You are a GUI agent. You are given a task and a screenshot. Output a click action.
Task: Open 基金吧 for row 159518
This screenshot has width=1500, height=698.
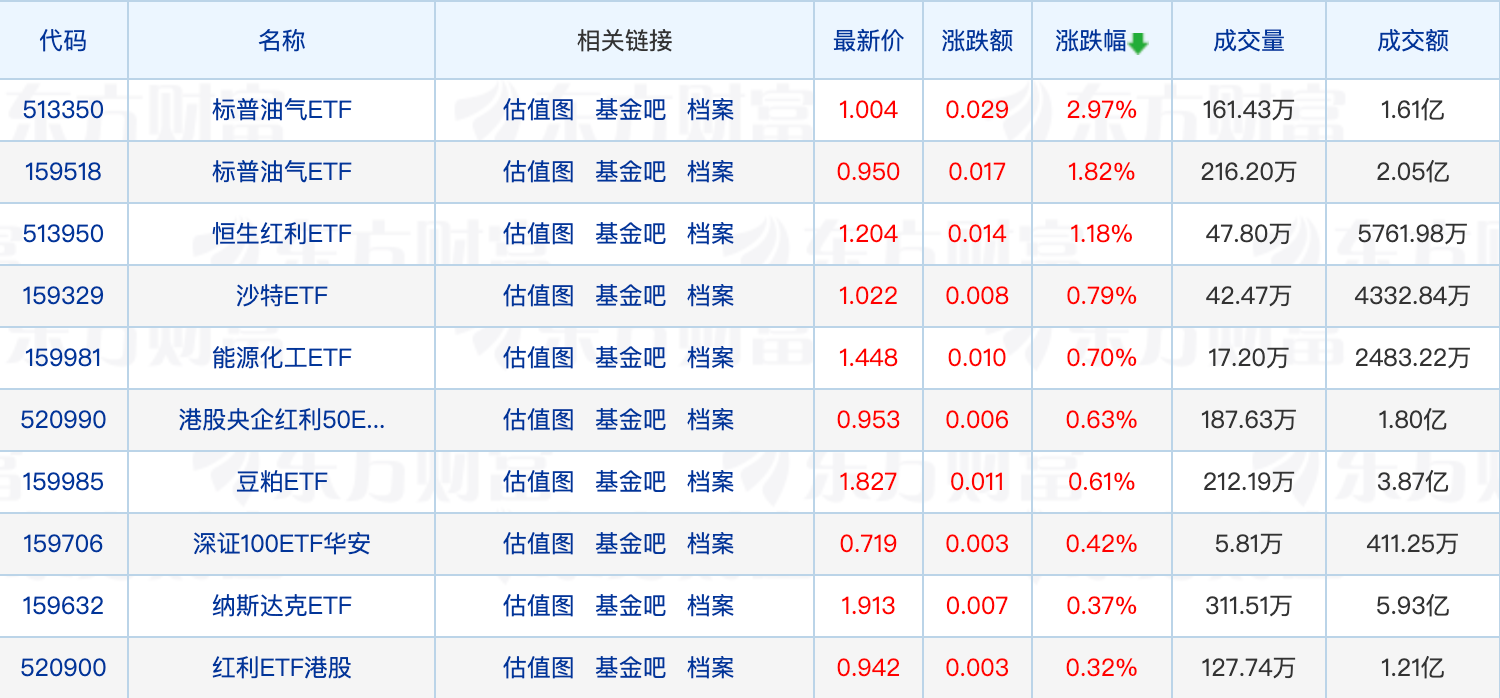[x=630, y=172]
